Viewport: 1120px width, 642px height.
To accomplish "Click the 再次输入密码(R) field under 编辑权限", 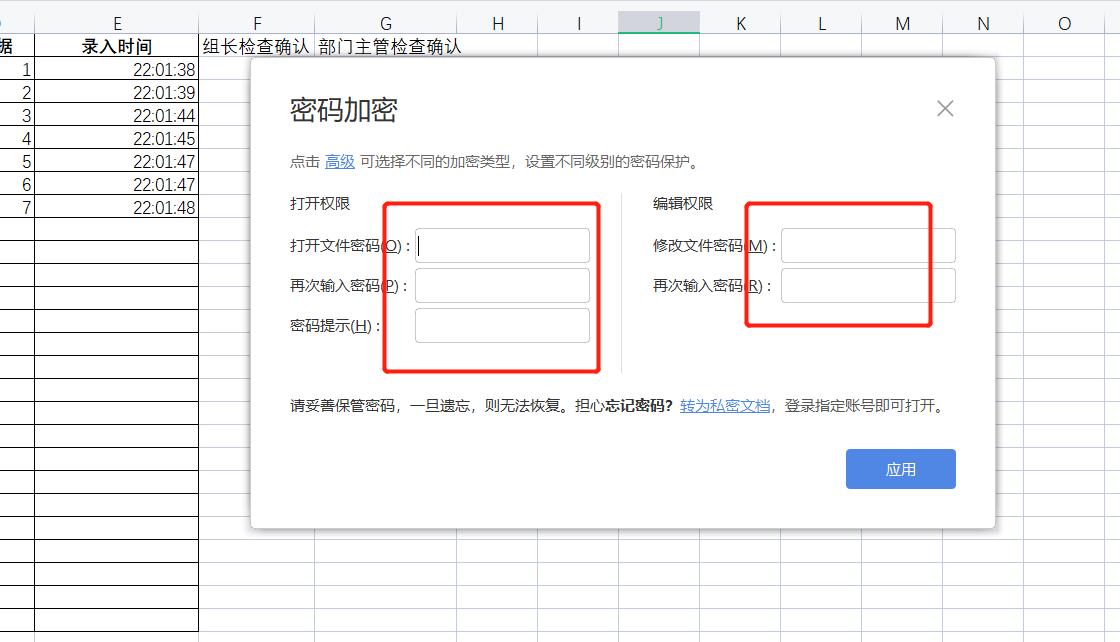I will point(868,285).
